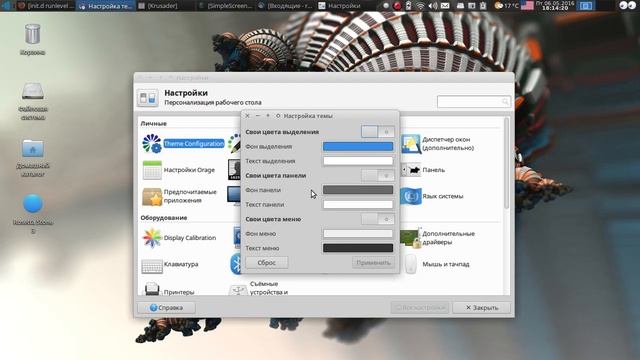Switch to Входящие mail taskbar window
640x360 pixels.
pyautogui.click(x=286, y=6)
